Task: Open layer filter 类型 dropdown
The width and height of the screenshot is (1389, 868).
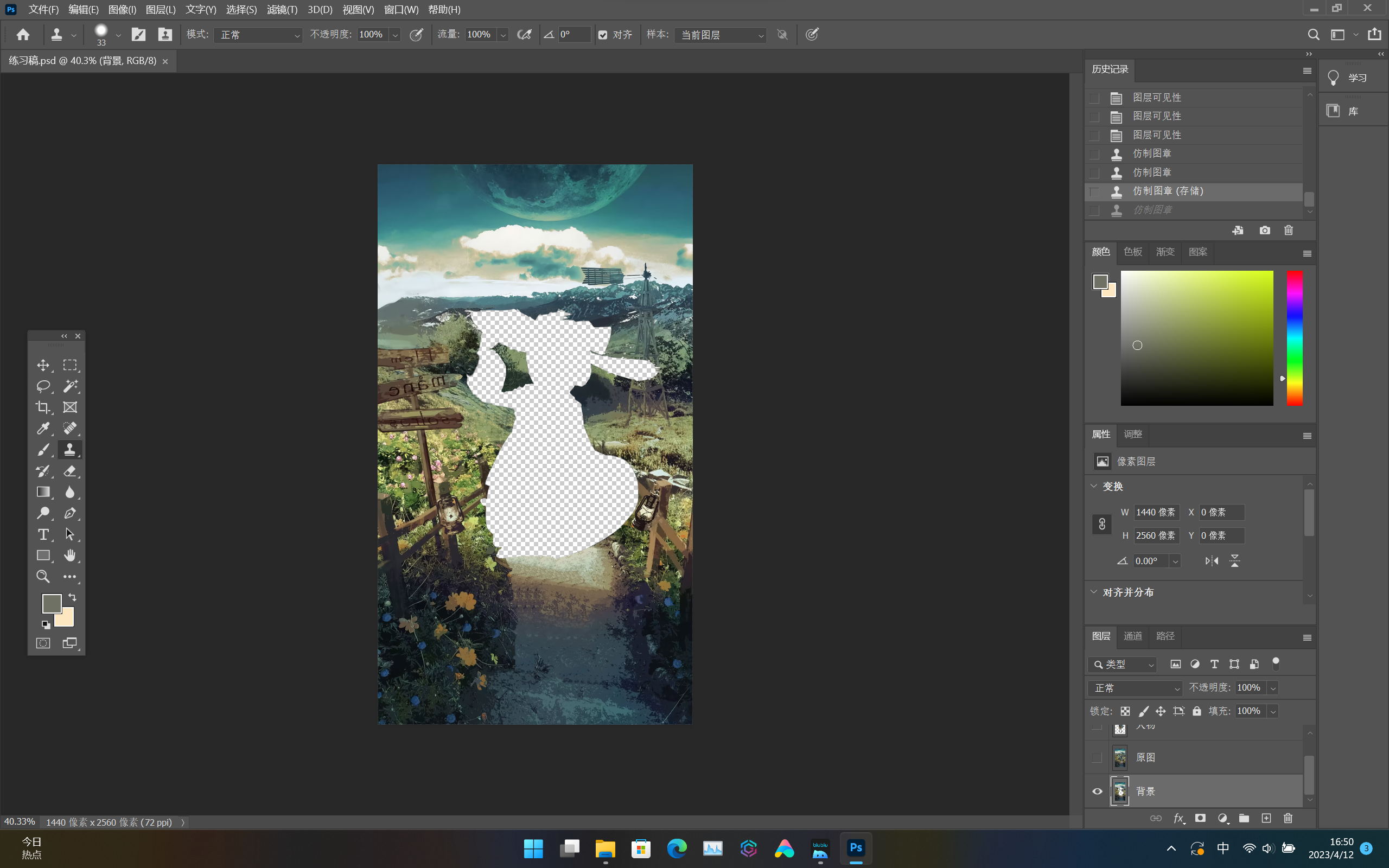Action: (x=1122, y=664)
